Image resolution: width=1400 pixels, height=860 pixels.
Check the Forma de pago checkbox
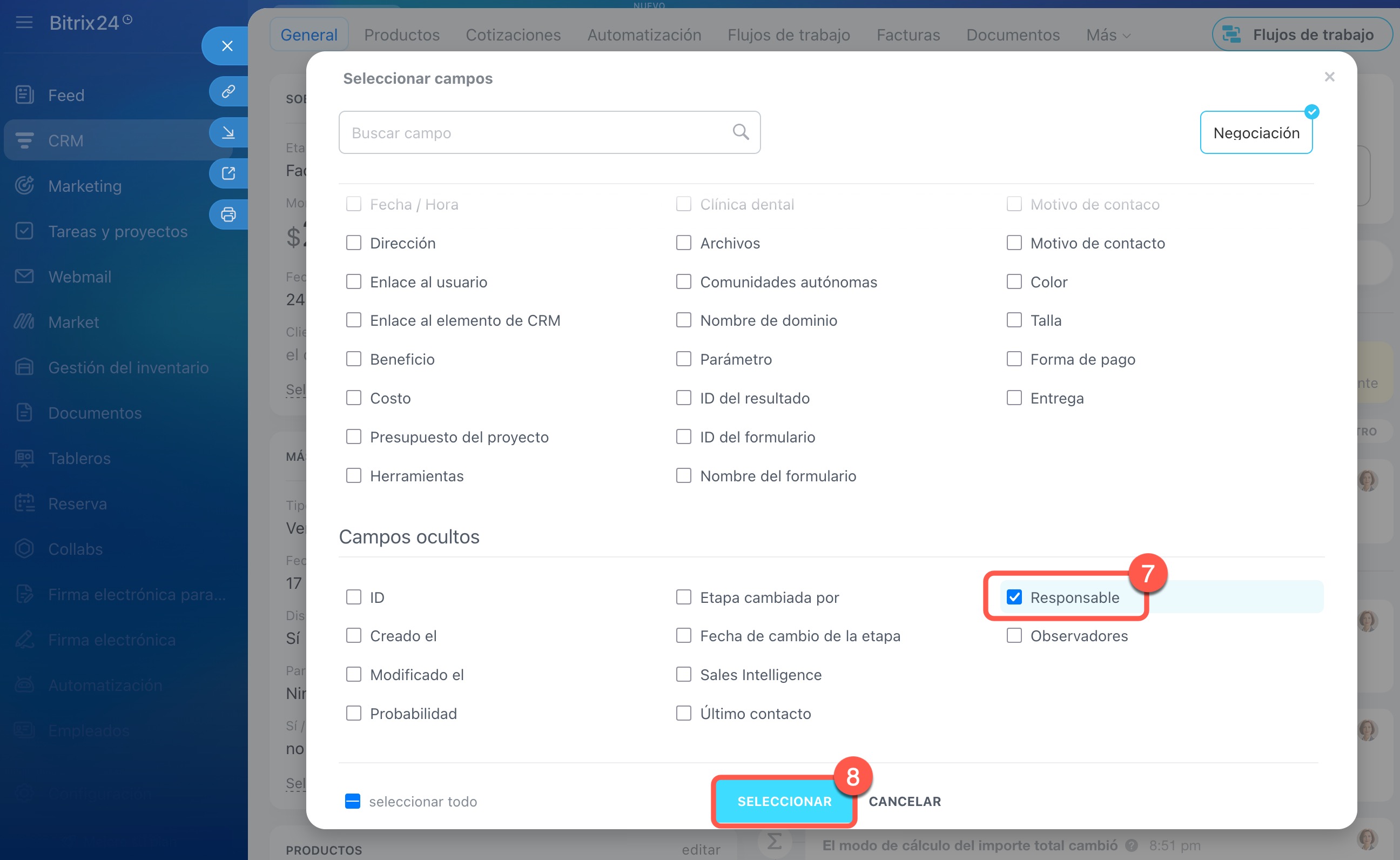[x=1014, y=359]
